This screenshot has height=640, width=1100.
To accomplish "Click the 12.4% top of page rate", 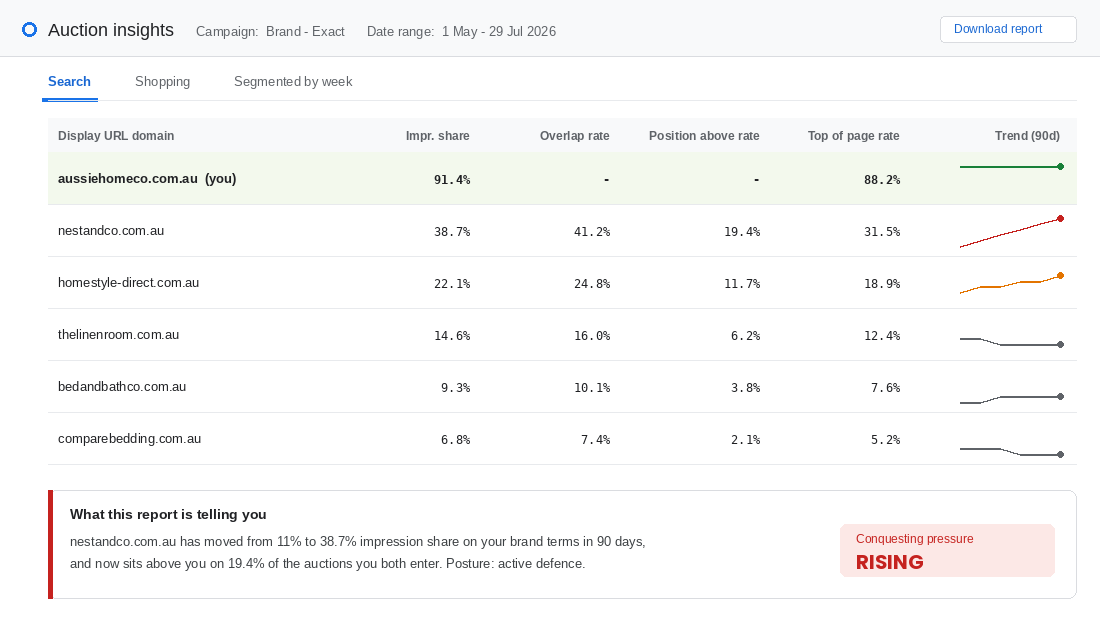I will click(882, 335).
